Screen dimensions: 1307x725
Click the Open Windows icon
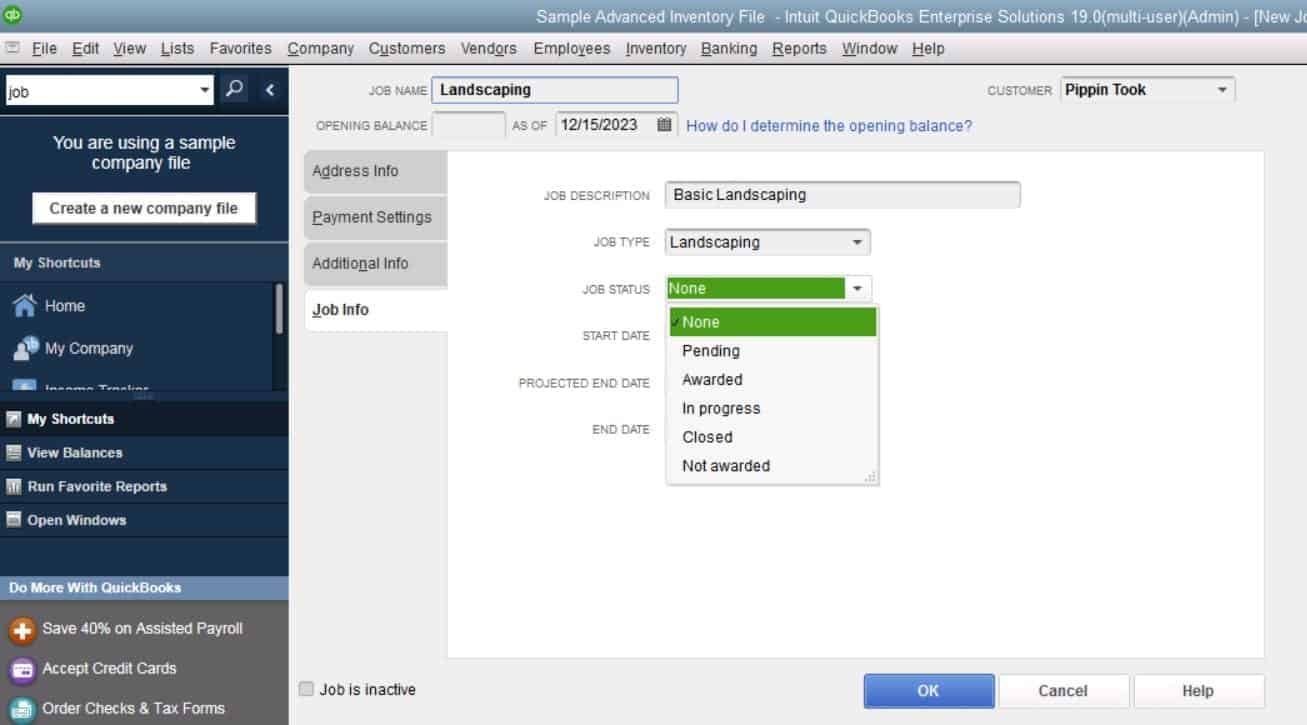(14, 520)
